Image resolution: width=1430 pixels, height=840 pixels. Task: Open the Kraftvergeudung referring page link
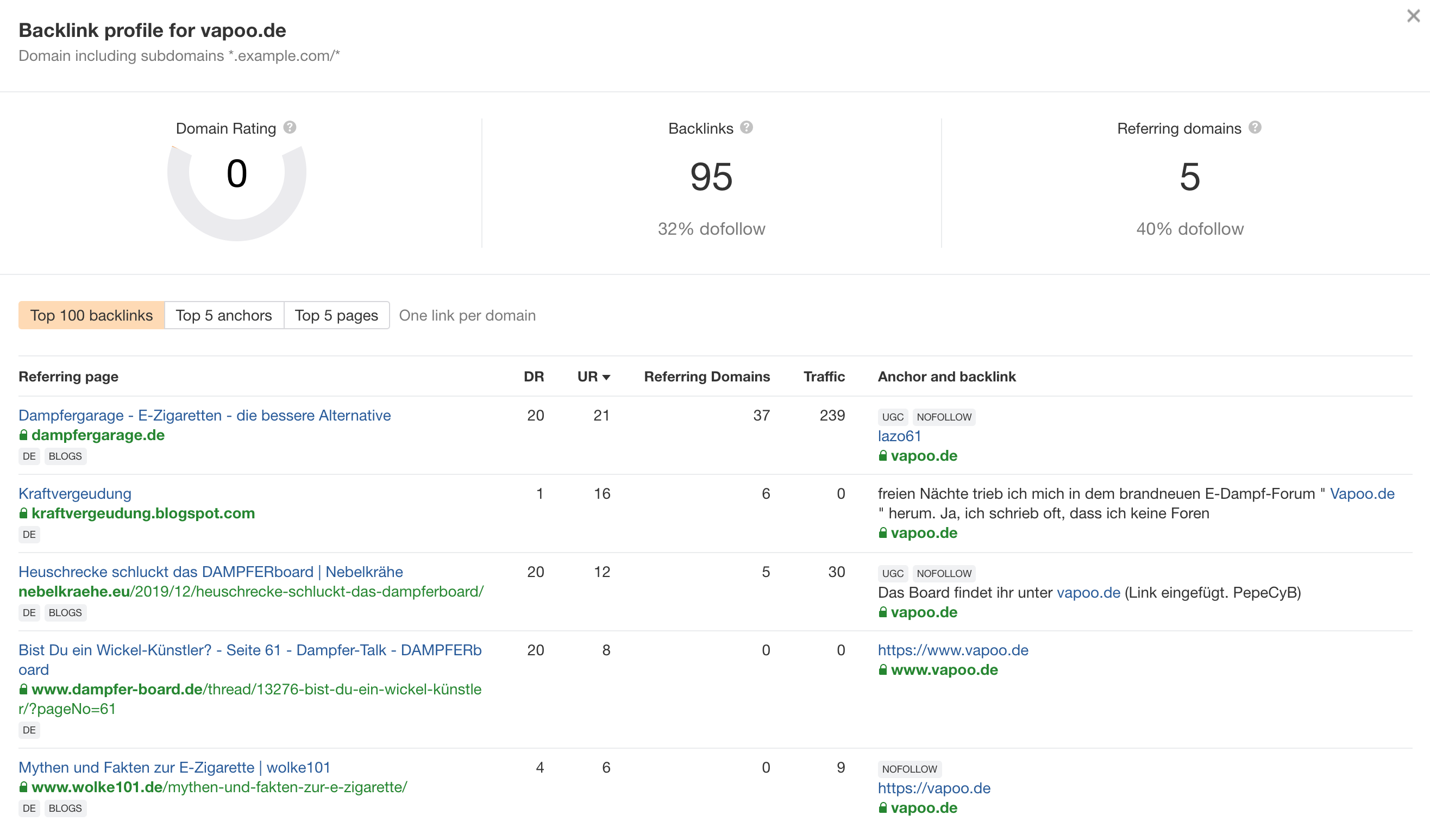point(75,494)
